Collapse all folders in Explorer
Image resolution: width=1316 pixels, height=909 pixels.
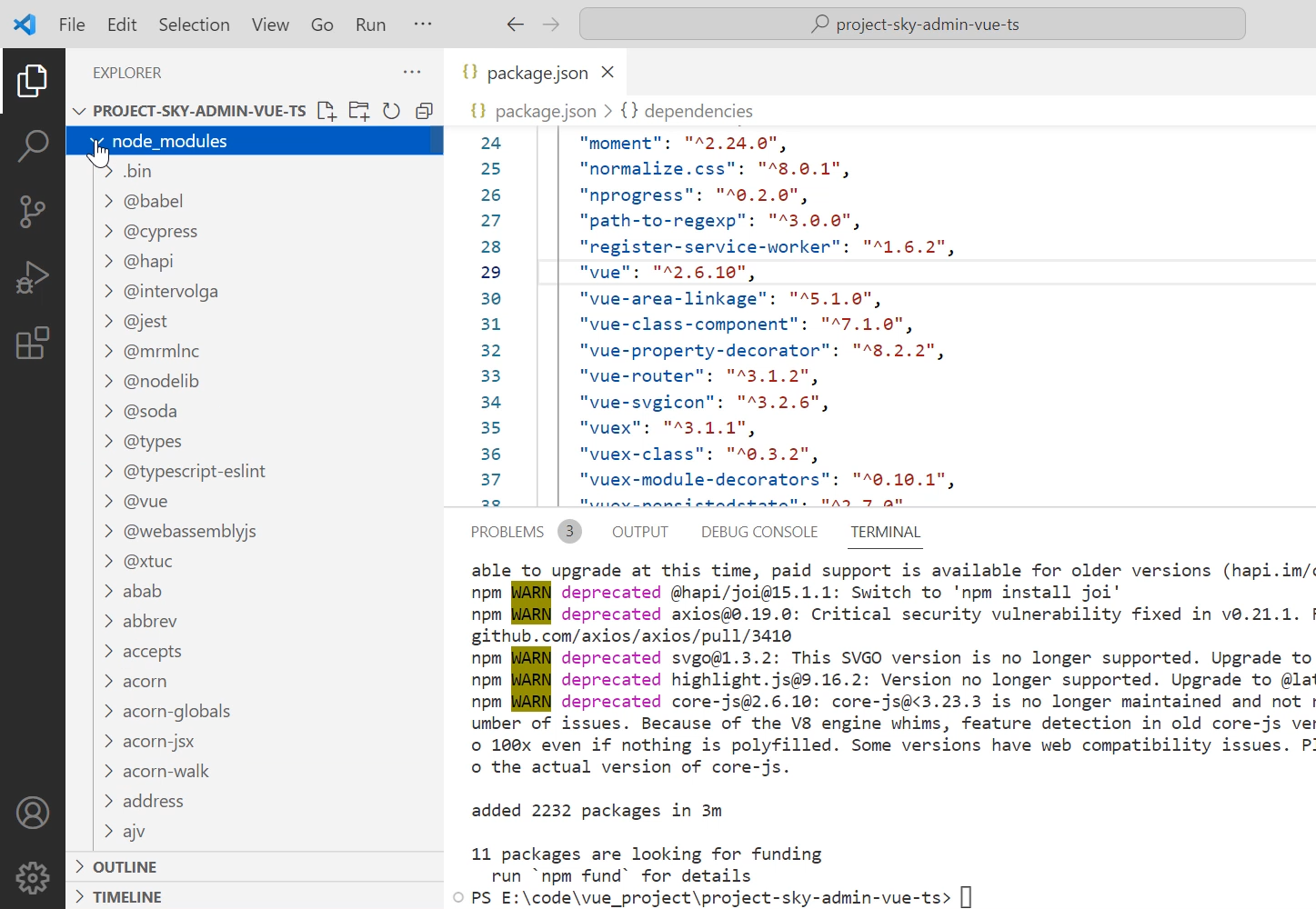[424, 111]
